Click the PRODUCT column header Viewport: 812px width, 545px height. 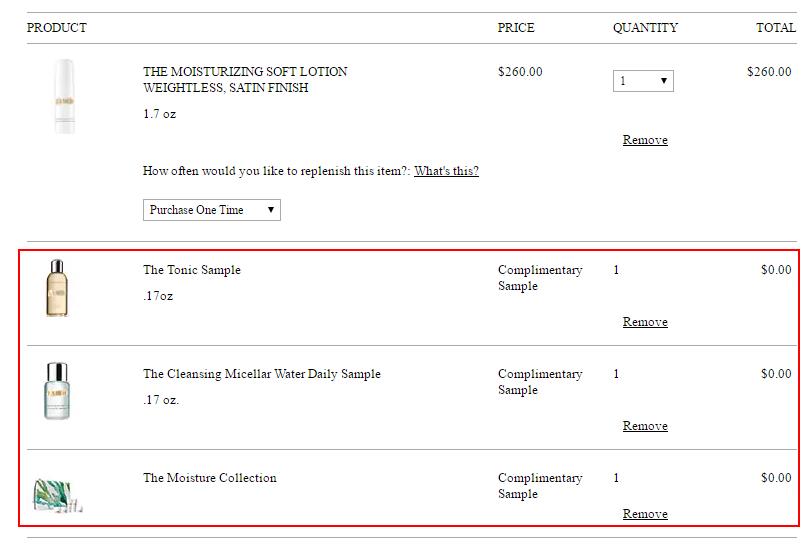tap(57, 27)
